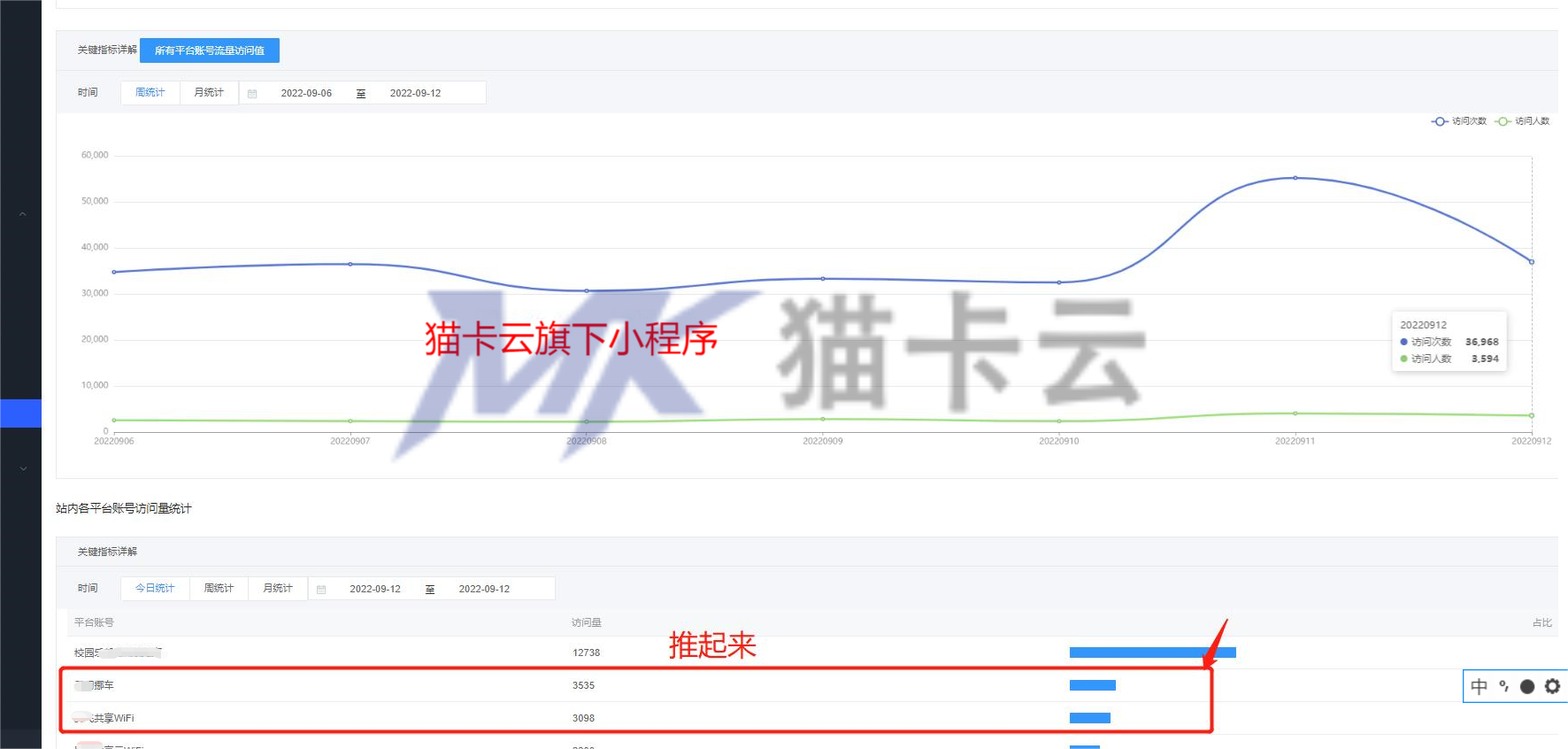Click progress bar for 12738 row
The width and height of the screenshot is (1568, 749).
pyautogui.click(x=1153, y=652)
